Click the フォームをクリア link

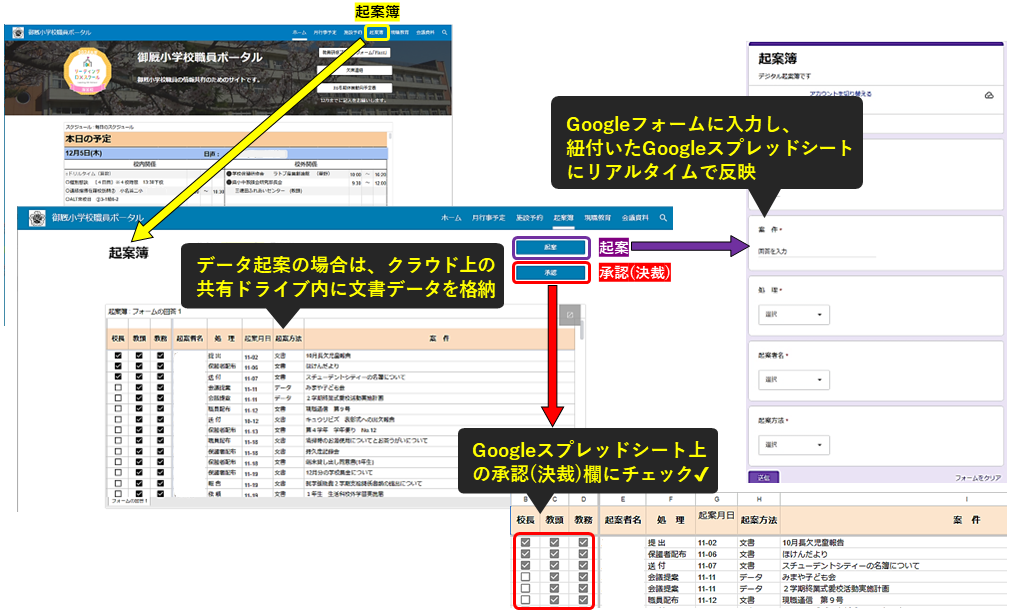pos(977,479)
